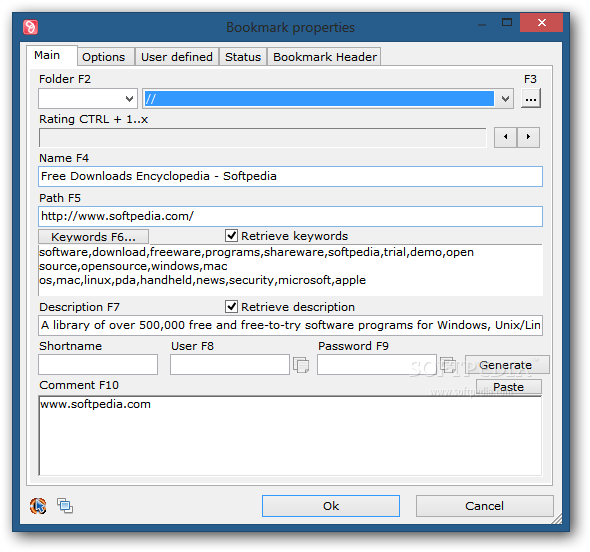Click into the Comment F10 text area
This screenshot has height=552, width=590.
pos(290,435)
